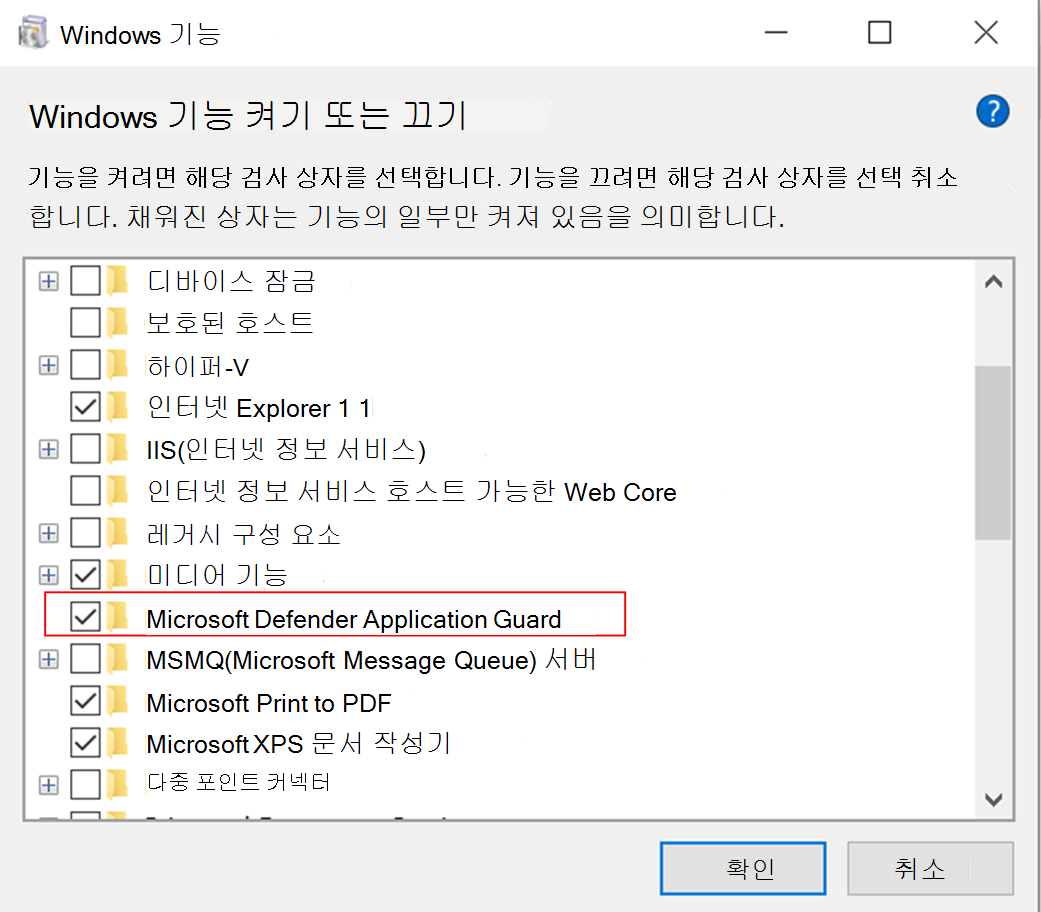
Task: Select the 레거시 구성 요소 label
Action: tap(243, 534)
